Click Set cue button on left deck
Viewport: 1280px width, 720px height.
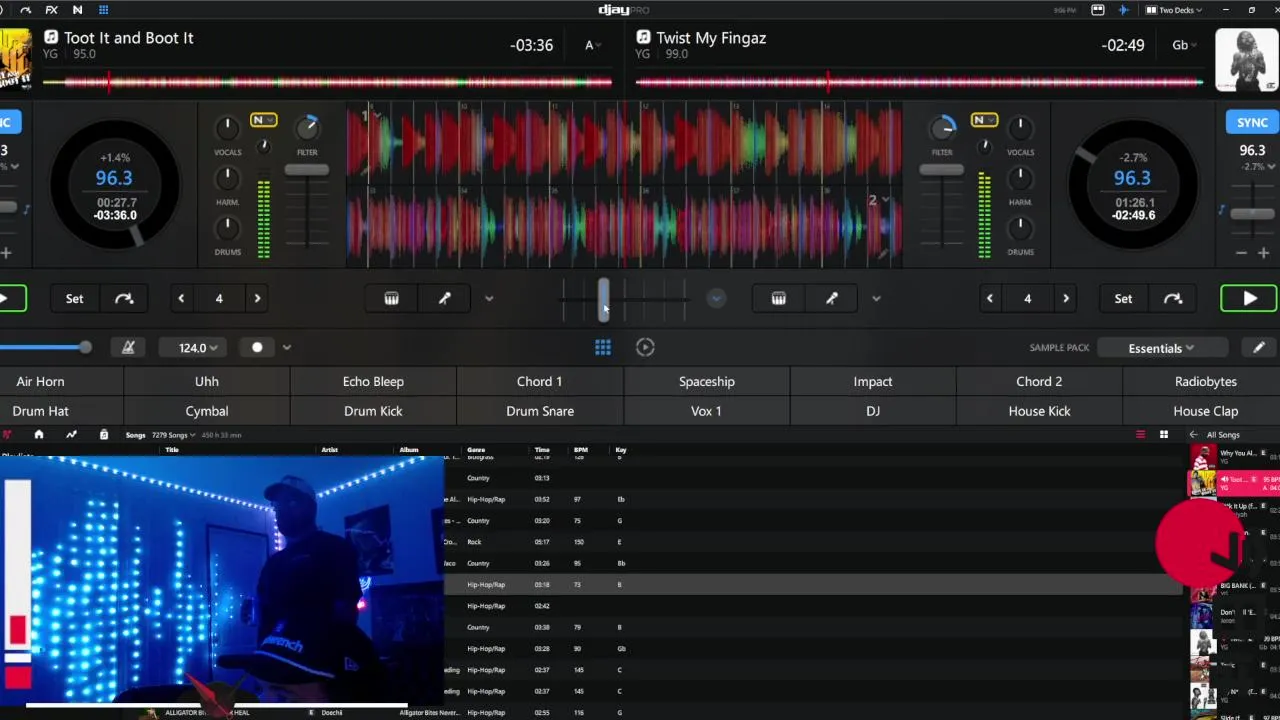click(74, 298)
